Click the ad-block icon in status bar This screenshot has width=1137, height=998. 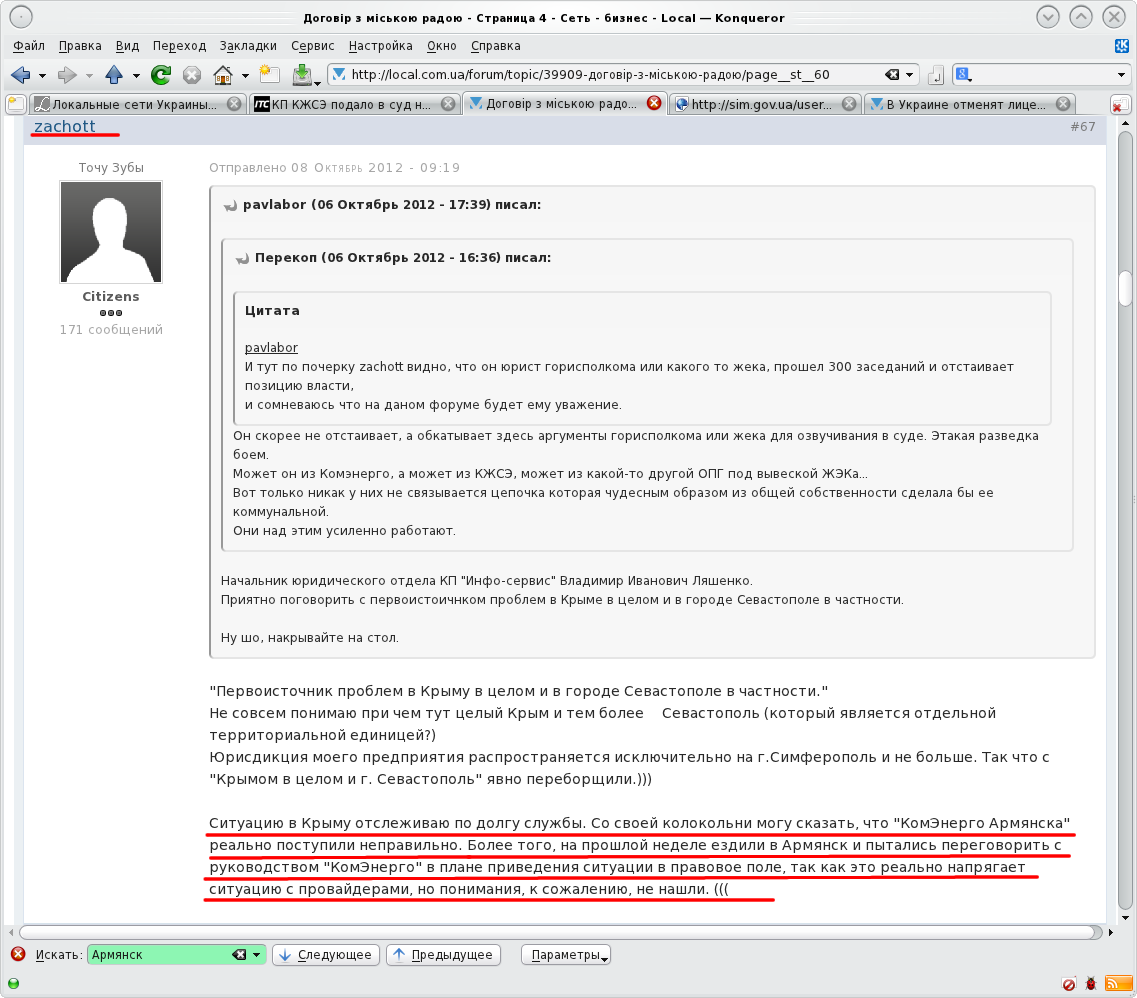pos(1069,983)
